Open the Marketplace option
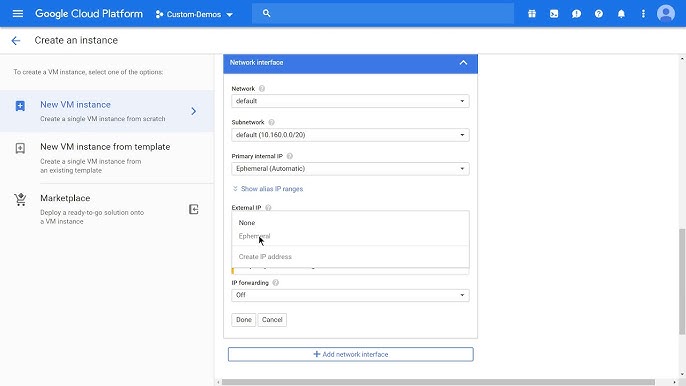Image resolution: width=686 pixels, height=386 pixels. click(x=107, y=209)
